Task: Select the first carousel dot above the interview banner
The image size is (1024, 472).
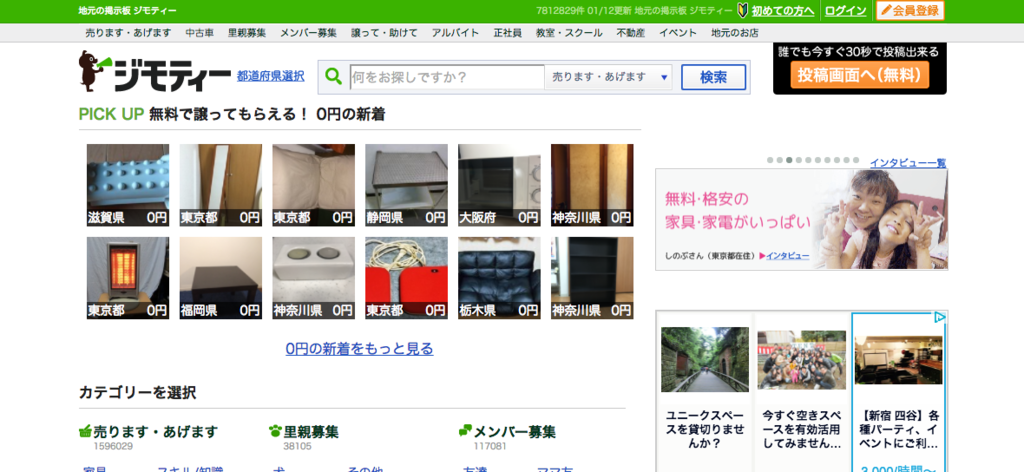Action: (x=770, y=160)
